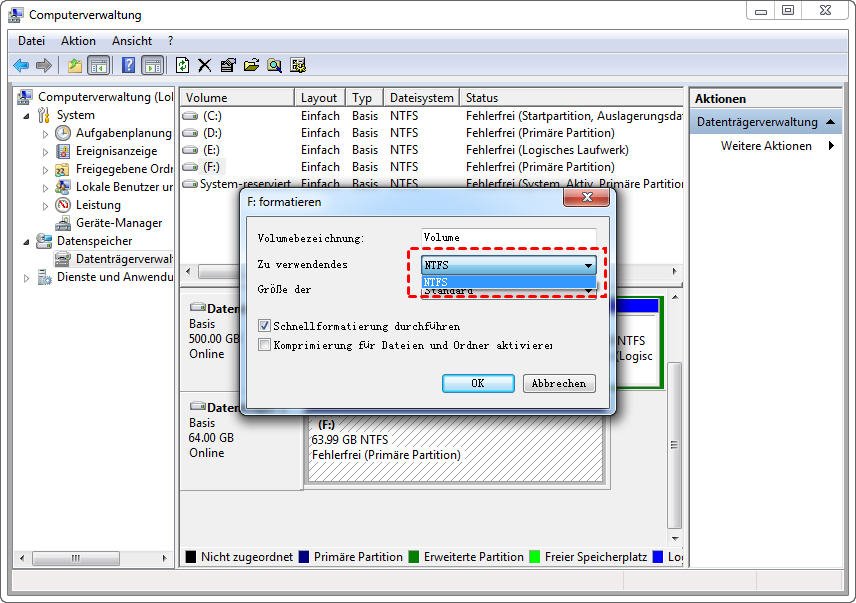856x603 pixels.
Task: Open the Datei menu
Action: point(31,41)
